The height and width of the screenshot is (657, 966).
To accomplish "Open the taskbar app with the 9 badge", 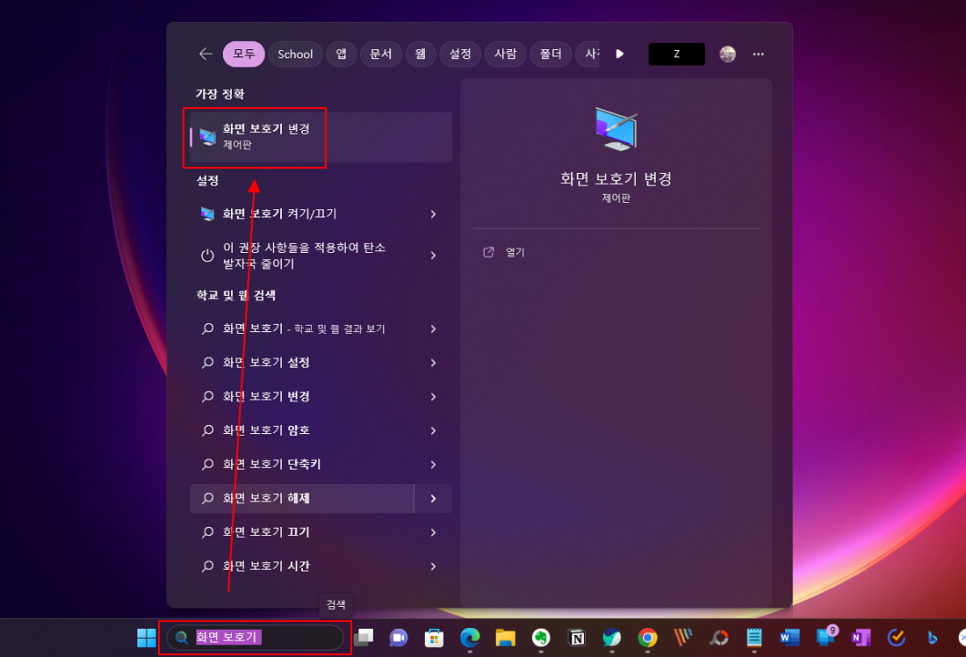I will click(826, 637).
